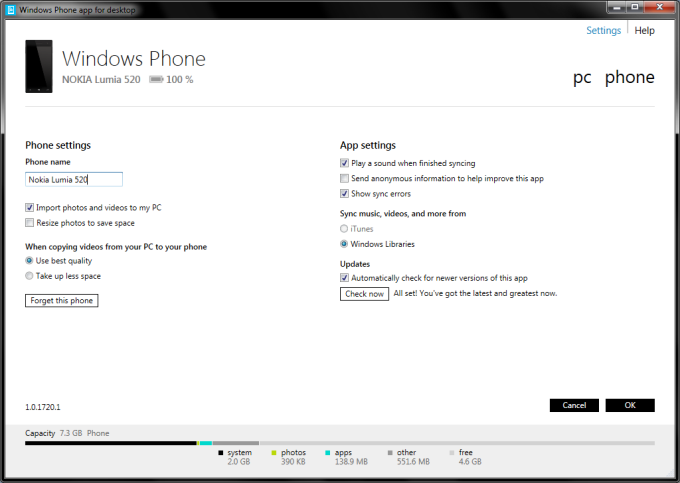Maximize the Windows Phone app window
Viewport: 680px width, 483px height.
click(634, 7)
